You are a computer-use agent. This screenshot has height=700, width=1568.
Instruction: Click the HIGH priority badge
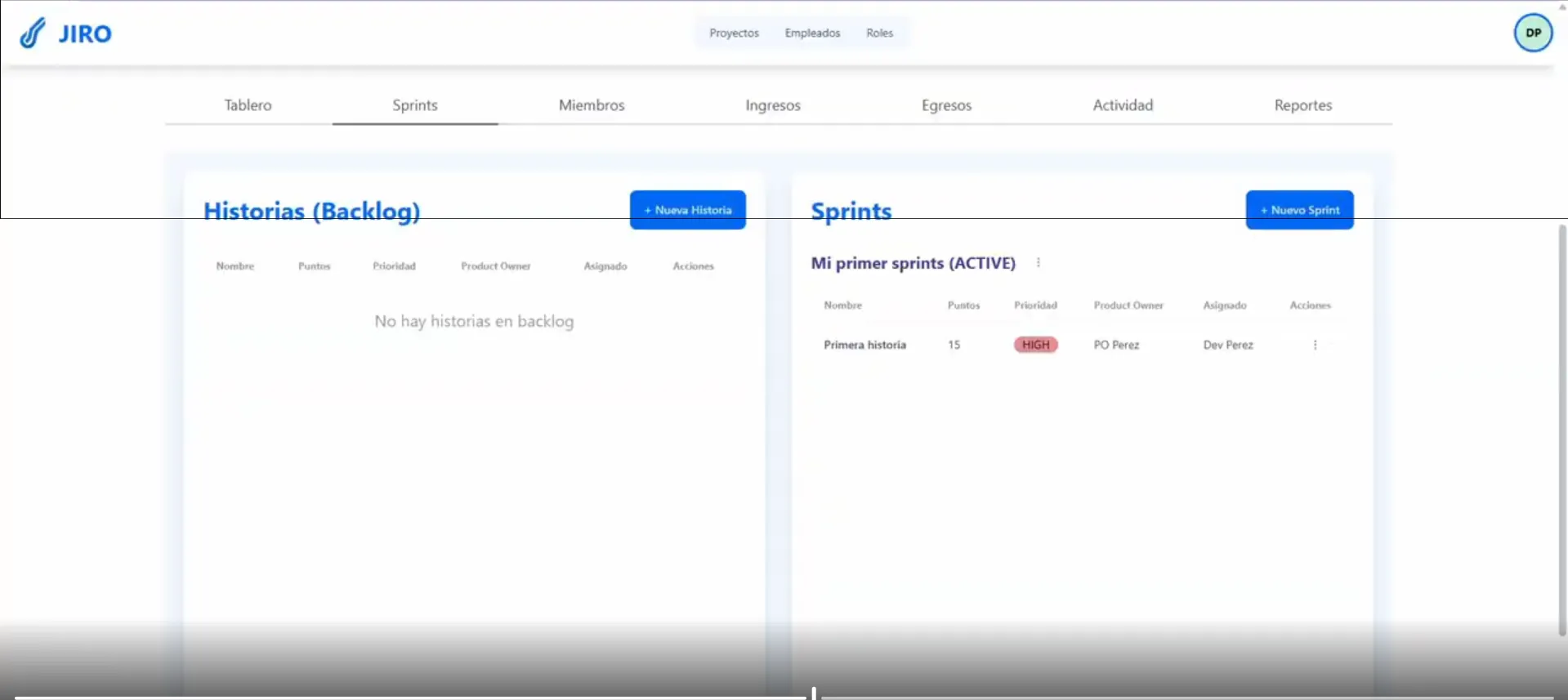pyautogui.click(x=1035, y=345)
